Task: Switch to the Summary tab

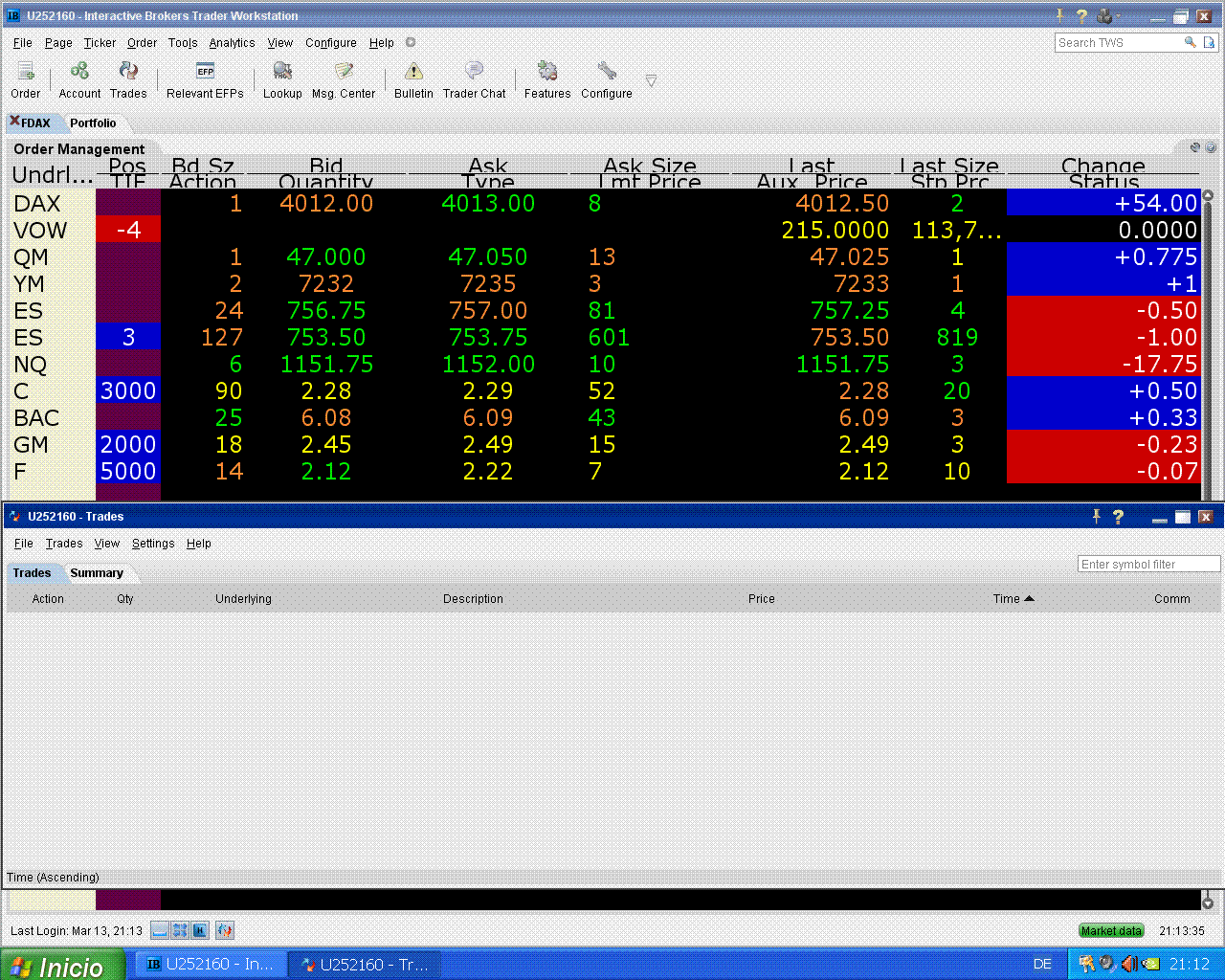Action: click(97, 573)
